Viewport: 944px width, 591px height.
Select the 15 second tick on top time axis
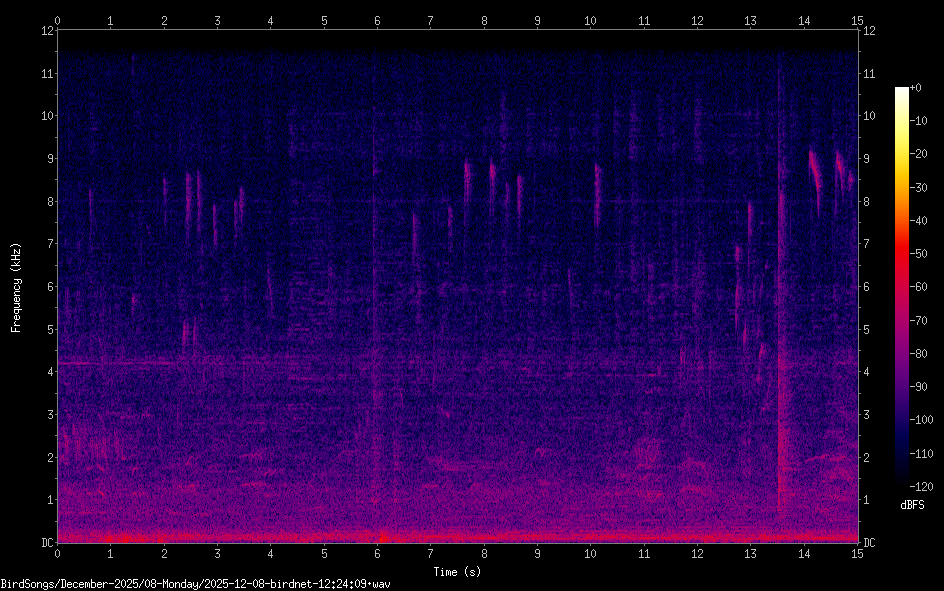(x=857, y=20)
